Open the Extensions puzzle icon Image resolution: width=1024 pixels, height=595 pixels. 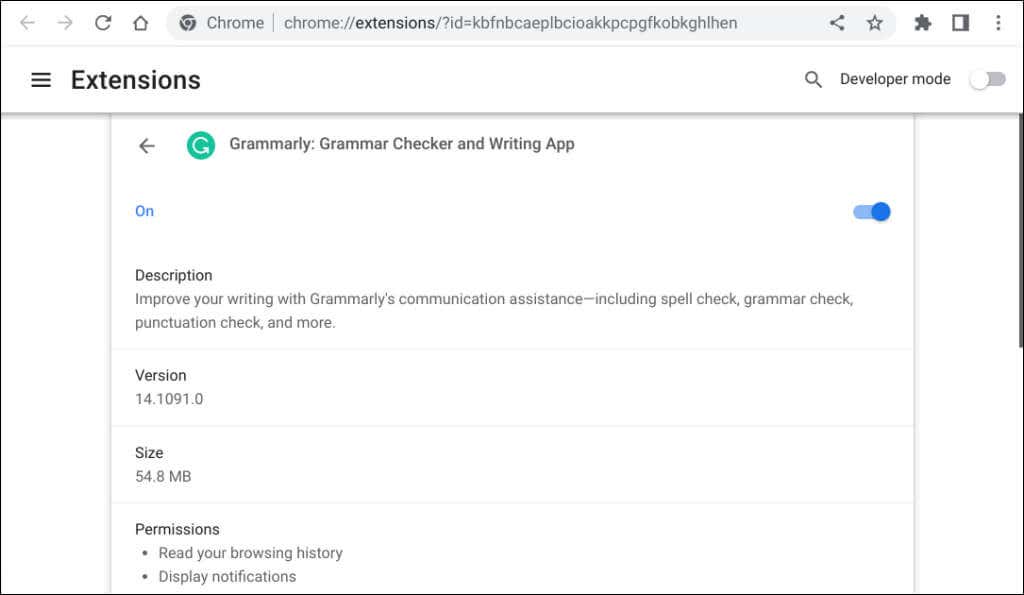(922, 23)
